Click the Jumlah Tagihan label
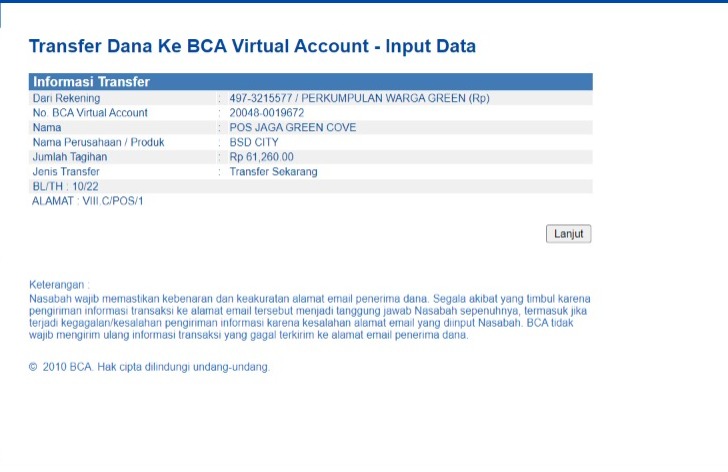This screenshot has height=472, width=728. coord(71,157)
